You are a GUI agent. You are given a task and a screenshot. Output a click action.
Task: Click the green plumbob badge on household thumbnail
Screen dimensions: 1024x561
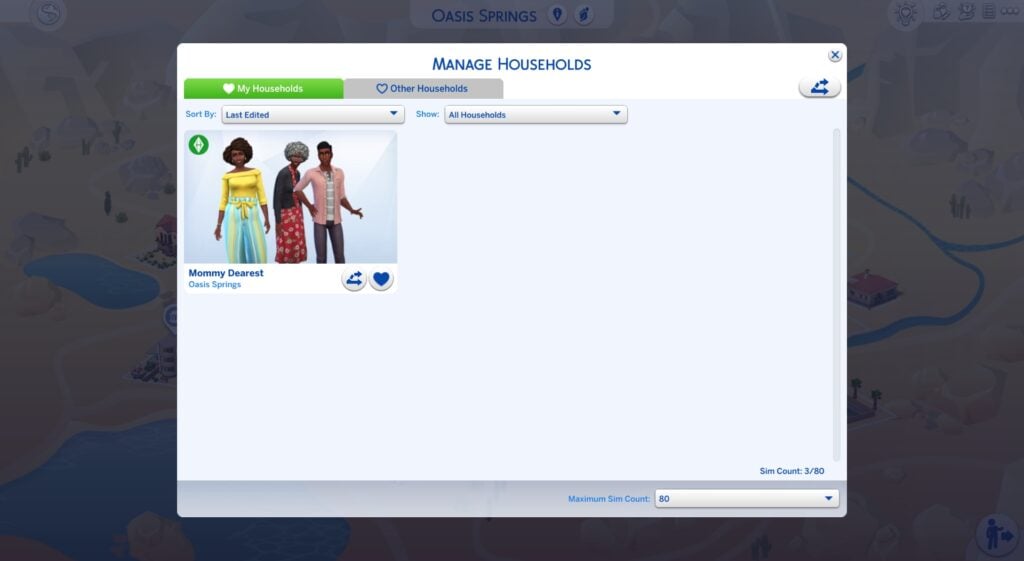pyautogui.click(x=199, y=145)
